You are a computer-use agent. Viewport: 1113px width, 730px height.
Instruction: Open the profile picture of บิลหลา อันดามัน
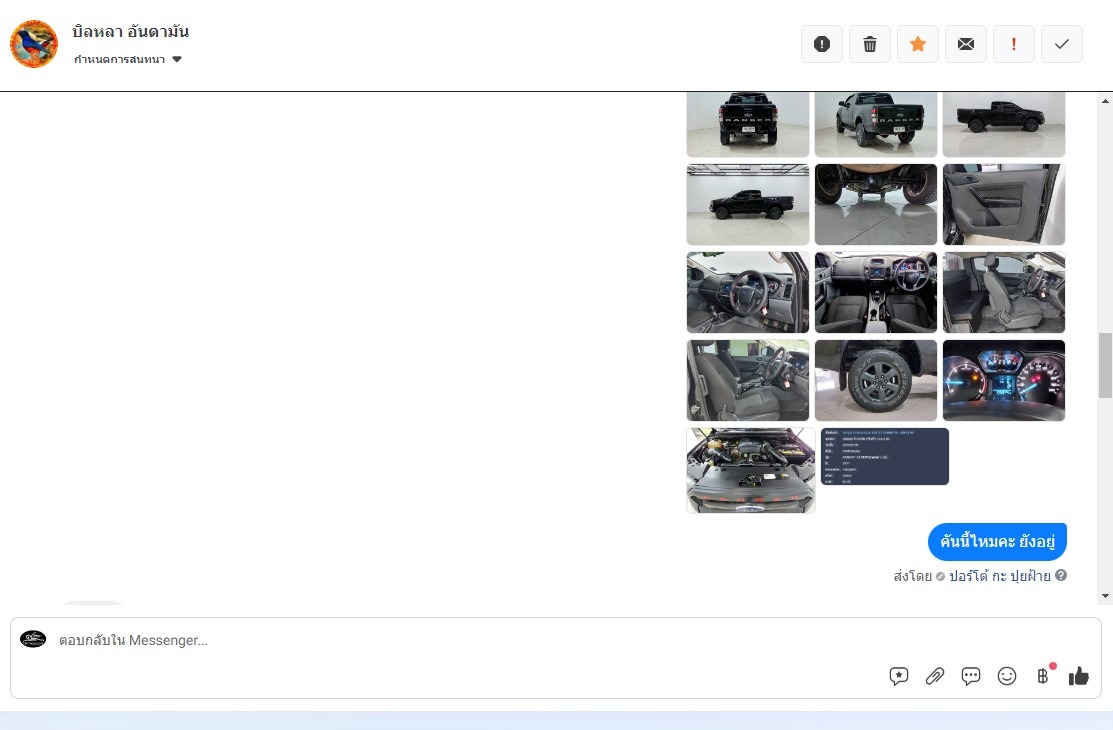(34, 44)
